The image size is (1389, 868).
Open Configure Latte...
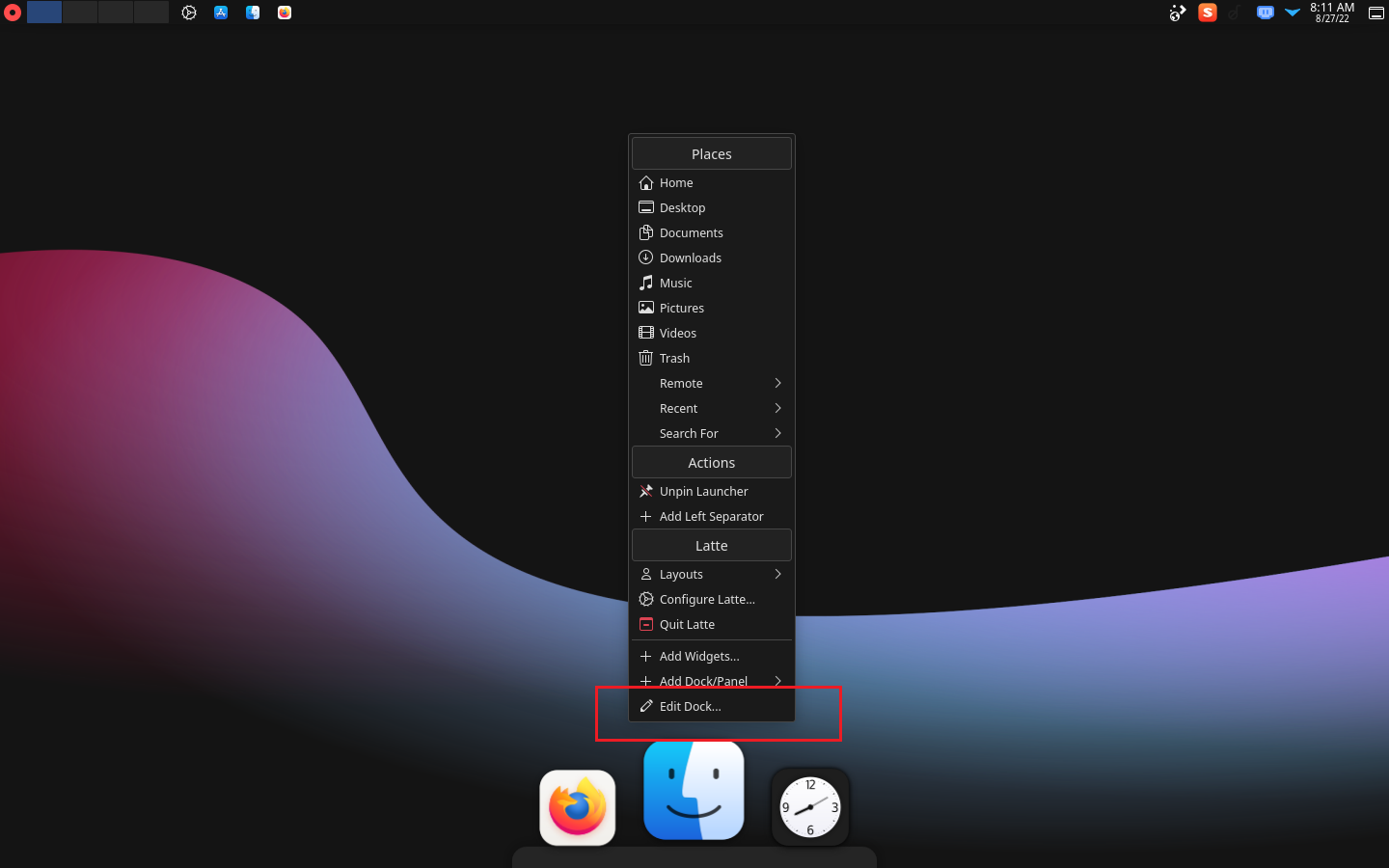coord(712,599)
